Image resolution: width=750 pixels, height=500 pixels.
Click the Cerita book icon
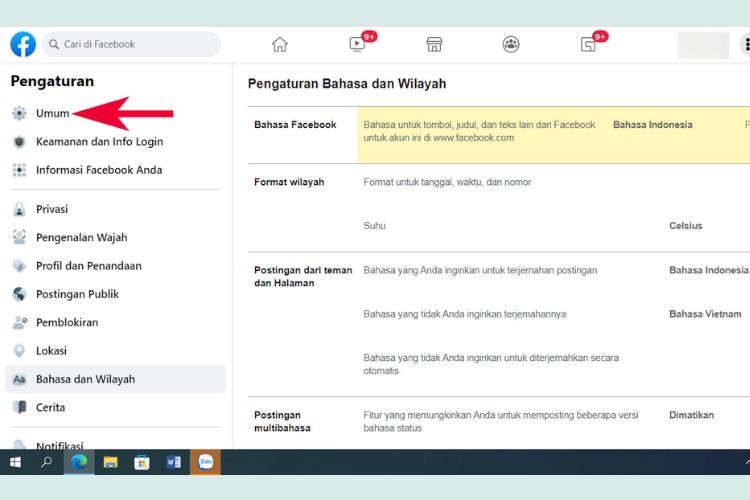(19, 407)
